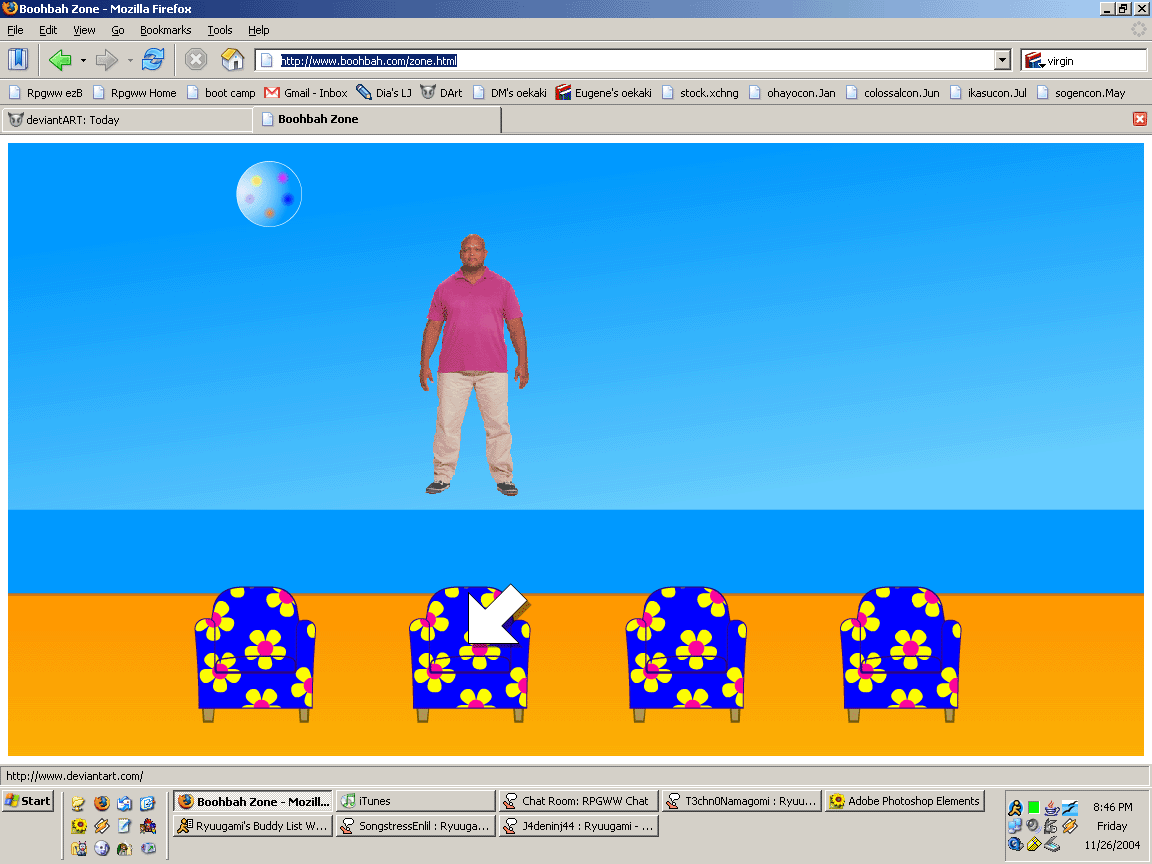
Task: Switch to the SongstressEnlil chat window
Action: (416, 826)
